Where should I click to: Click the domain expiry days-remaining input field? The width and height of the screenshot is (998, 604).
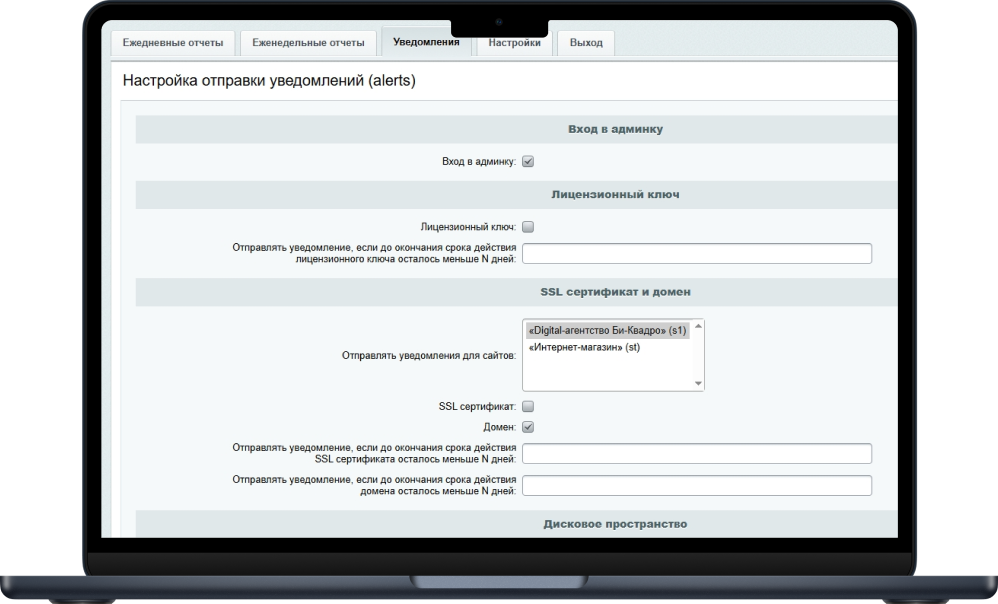point(696,486)
